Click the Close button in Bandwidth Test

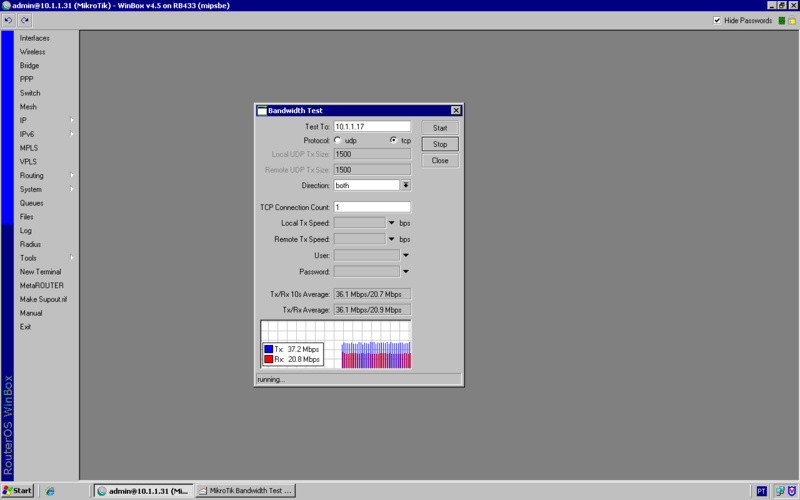pyautogui.click(x=440, y=161)
